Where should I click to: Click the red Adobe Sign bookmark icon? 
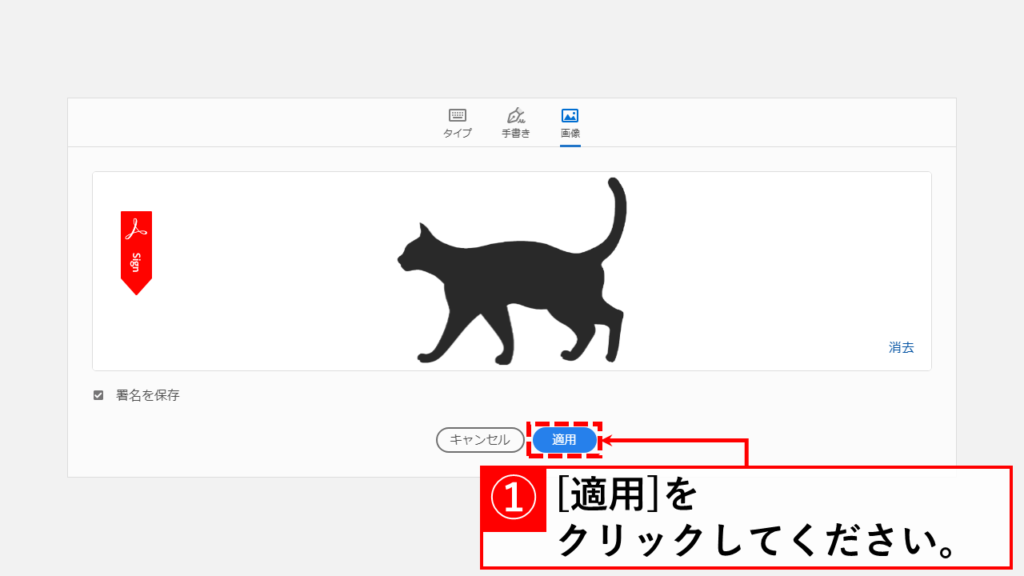[136, 253]
